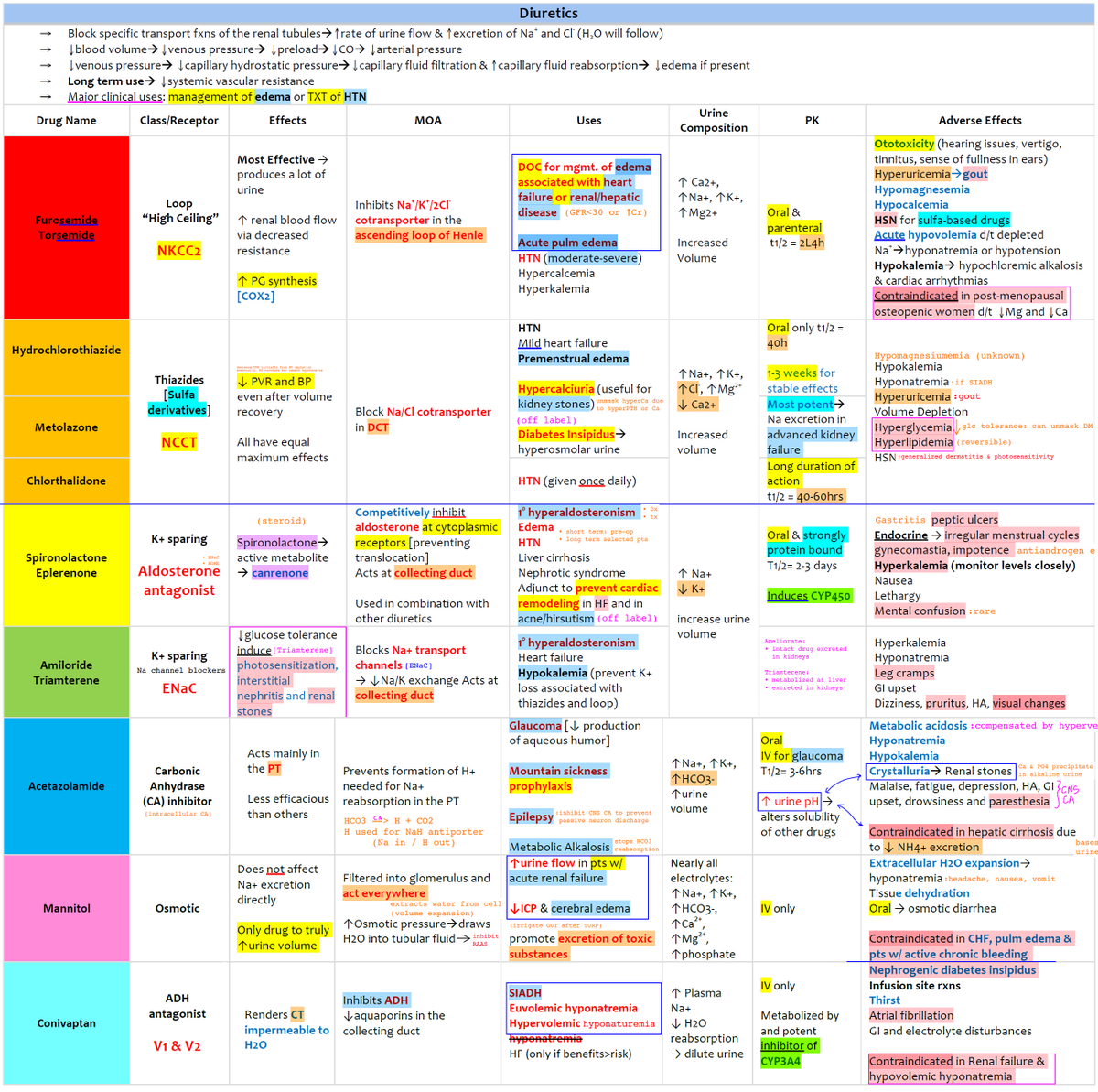Select the 'Drug Name' column header
Viewport: 1098px width, 1092px height.
click(67, 120)
